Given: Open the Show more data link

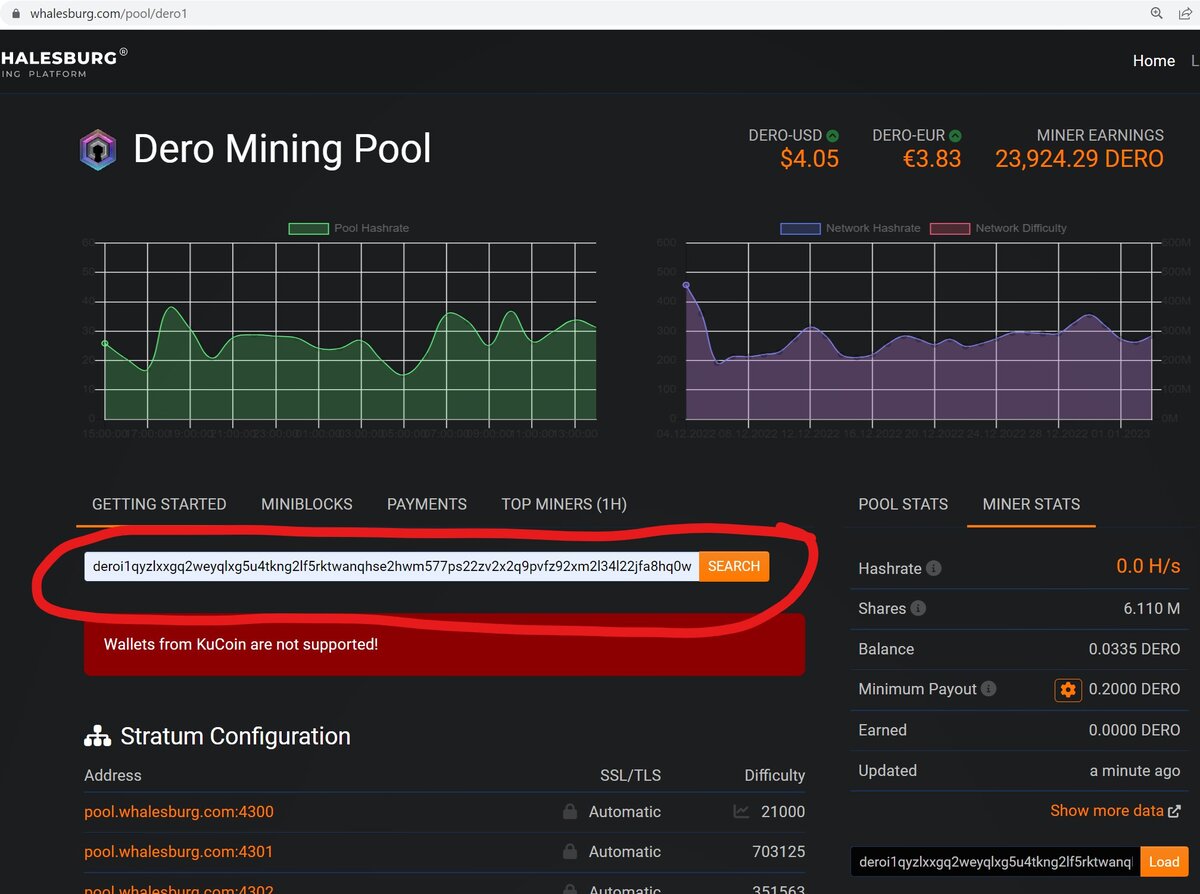Looking at the screenshot, I should coord(1115,811).
